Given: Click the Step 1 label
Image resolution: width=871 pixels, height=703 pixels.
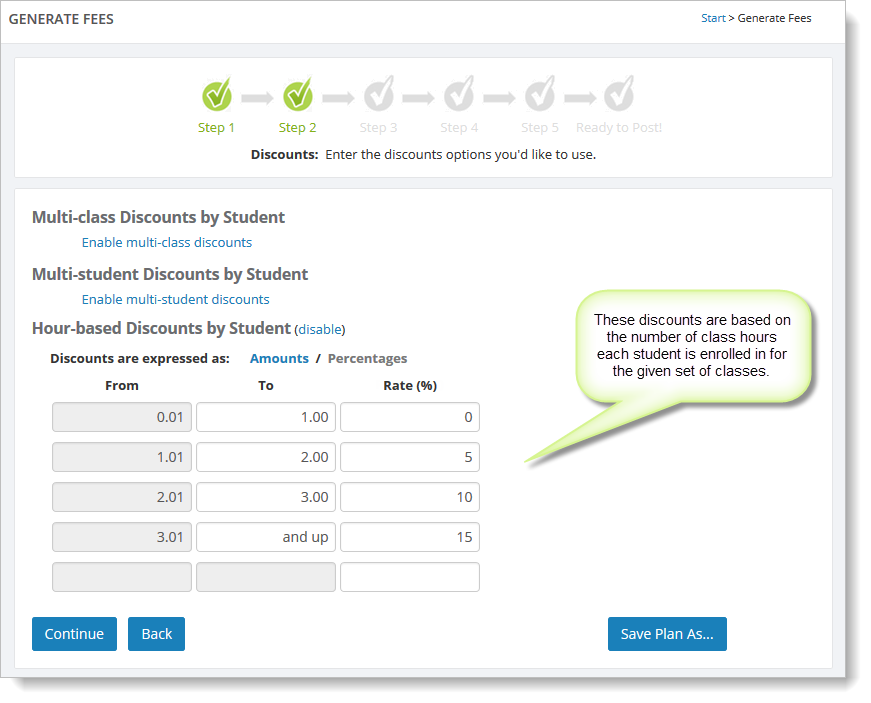Looking at the screenshot, I should click(216, 128).
